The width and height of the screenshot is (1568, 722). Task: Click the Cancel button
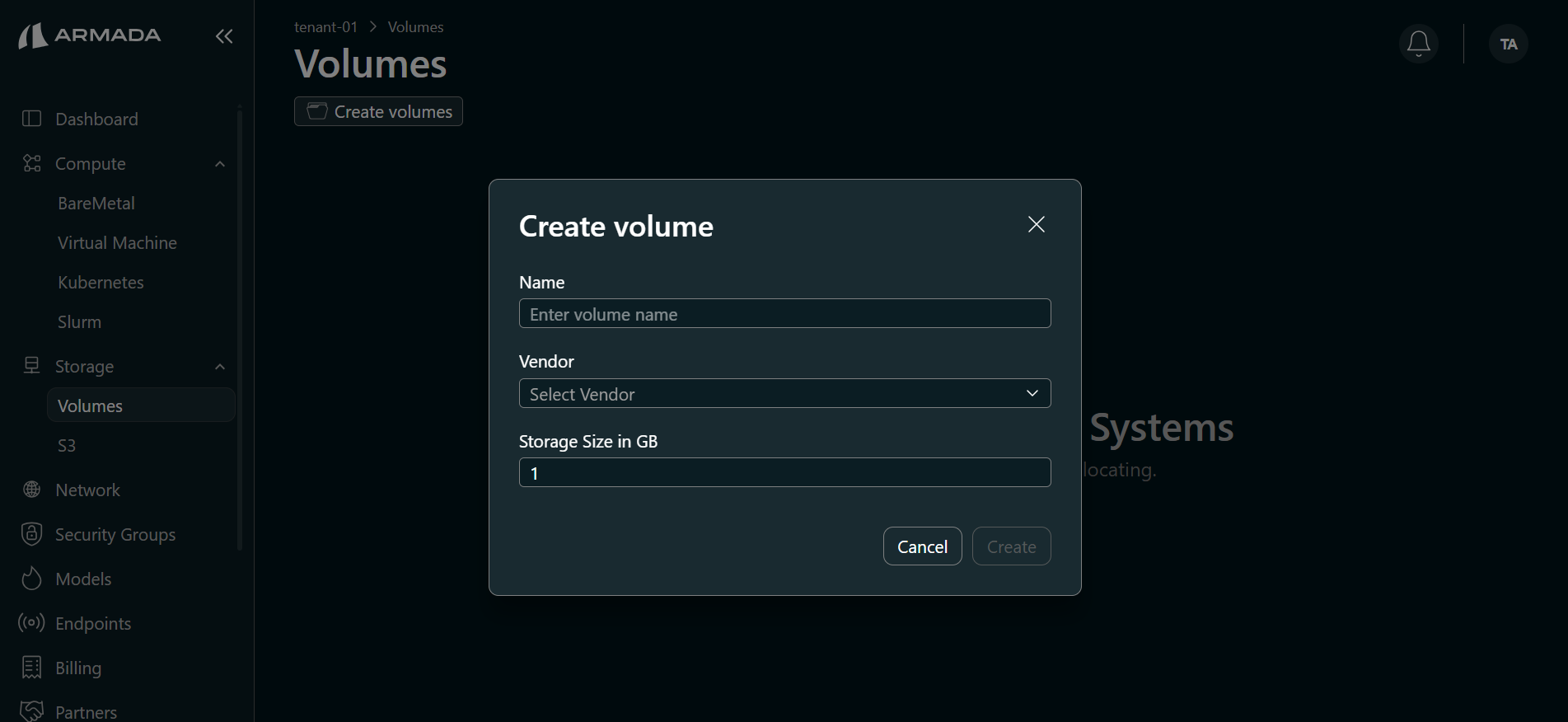point(923,546)
